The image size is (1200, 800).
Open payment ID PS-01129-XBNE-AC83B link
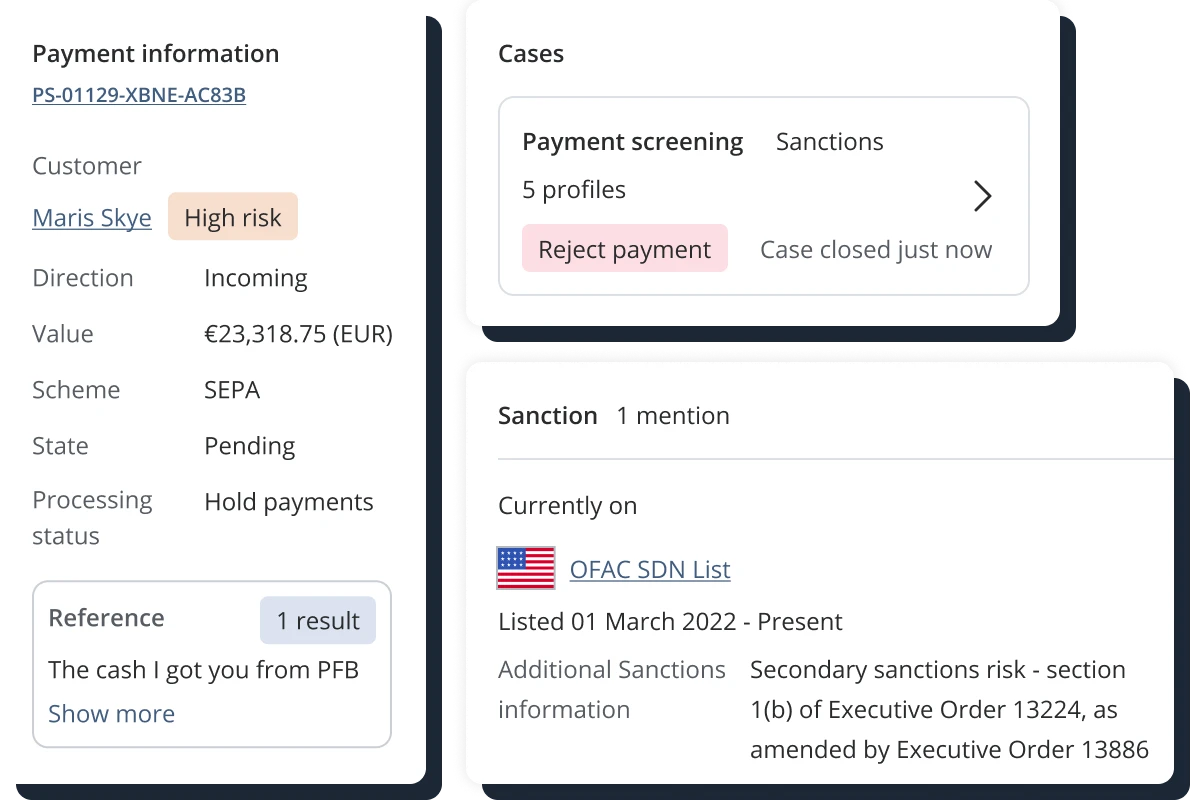tap(139, 95)
